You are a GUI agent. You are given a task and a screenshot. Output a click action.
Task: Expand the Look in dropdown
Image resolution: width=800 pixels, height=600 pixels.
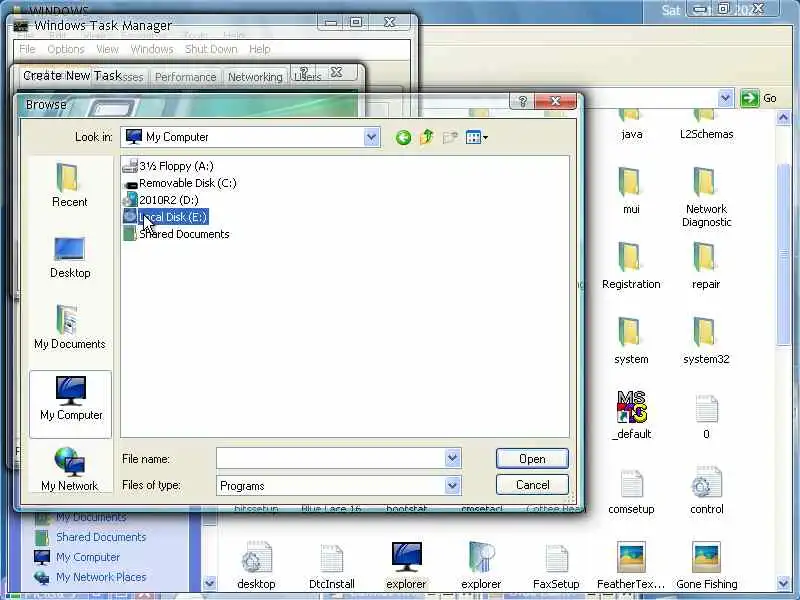[x=371, y=137]
